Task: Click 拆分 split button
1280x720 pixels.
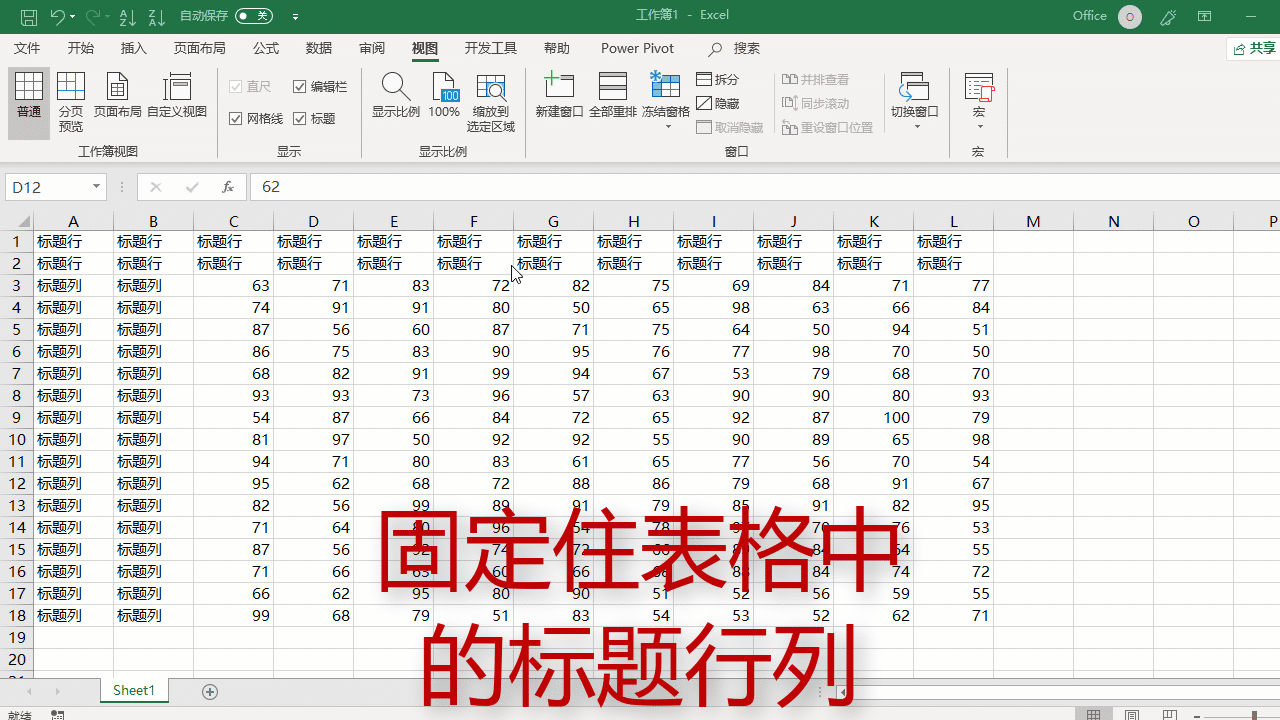Action: point(718,79)
